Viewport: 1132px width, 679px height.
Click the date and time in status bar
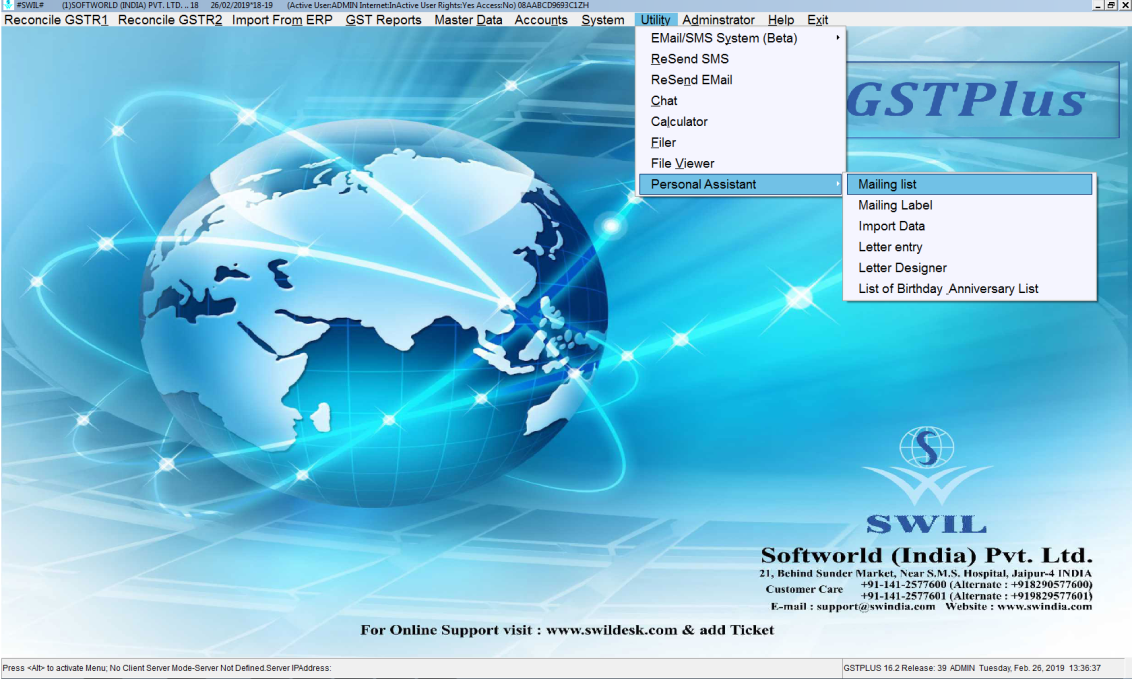1040,668
